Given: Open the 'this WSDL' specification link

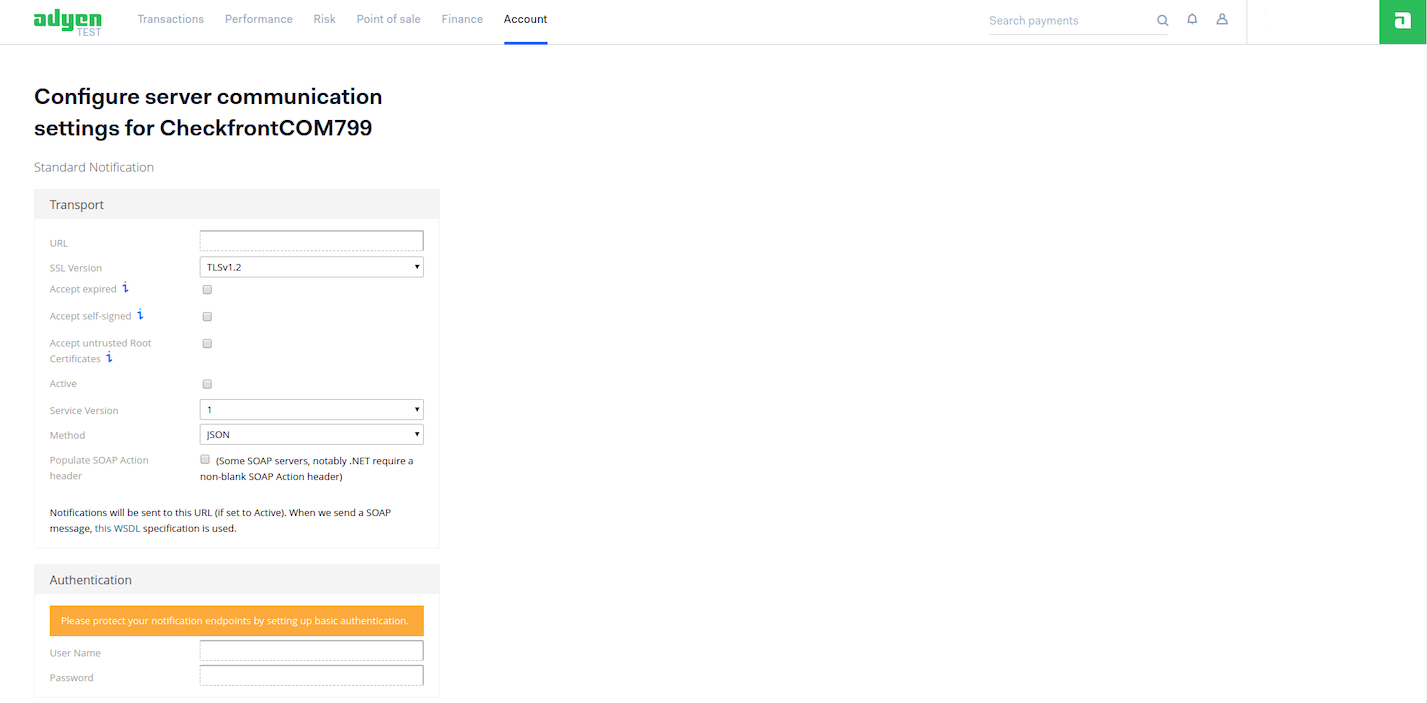Looking at the screenshot, I should tap(117, 528).
